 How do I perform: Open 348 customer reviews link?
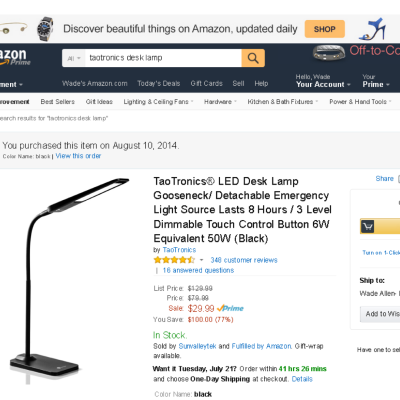[244, 260]
